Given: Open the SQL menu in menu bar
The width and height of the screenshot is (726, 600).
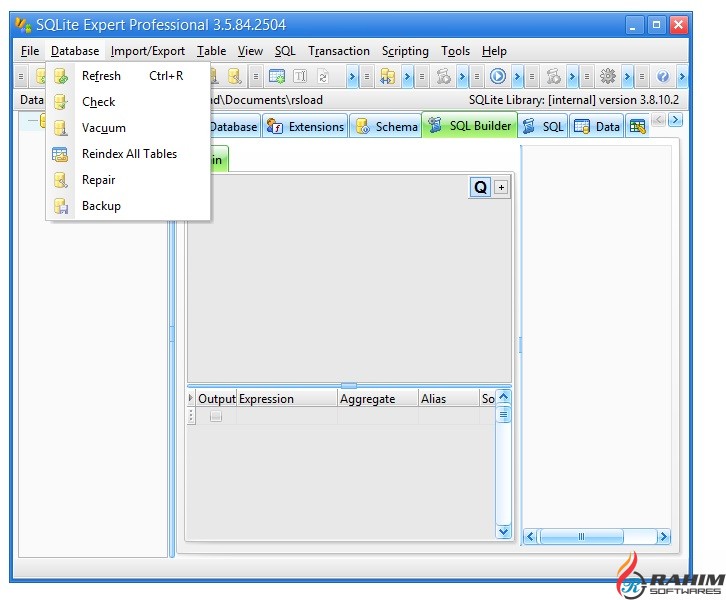Looking at the screenshot, I should 285,51.
